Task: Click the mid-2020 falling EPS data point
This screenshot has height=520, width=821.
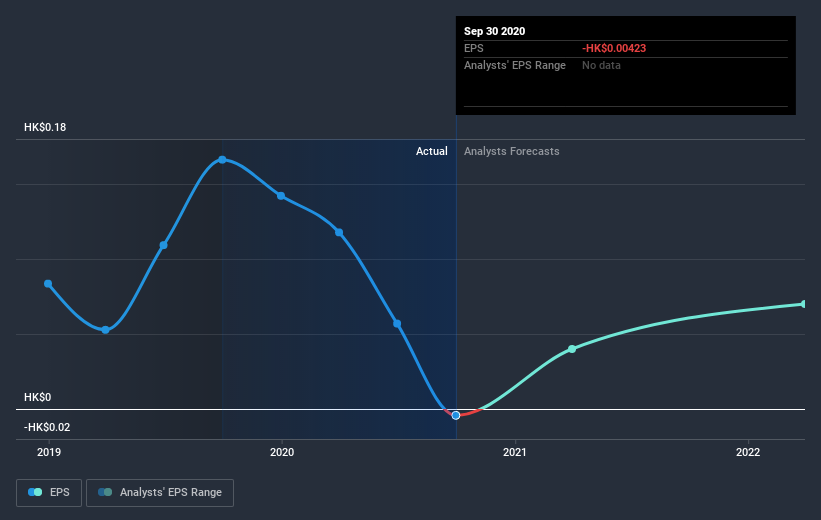Action: 397,324
